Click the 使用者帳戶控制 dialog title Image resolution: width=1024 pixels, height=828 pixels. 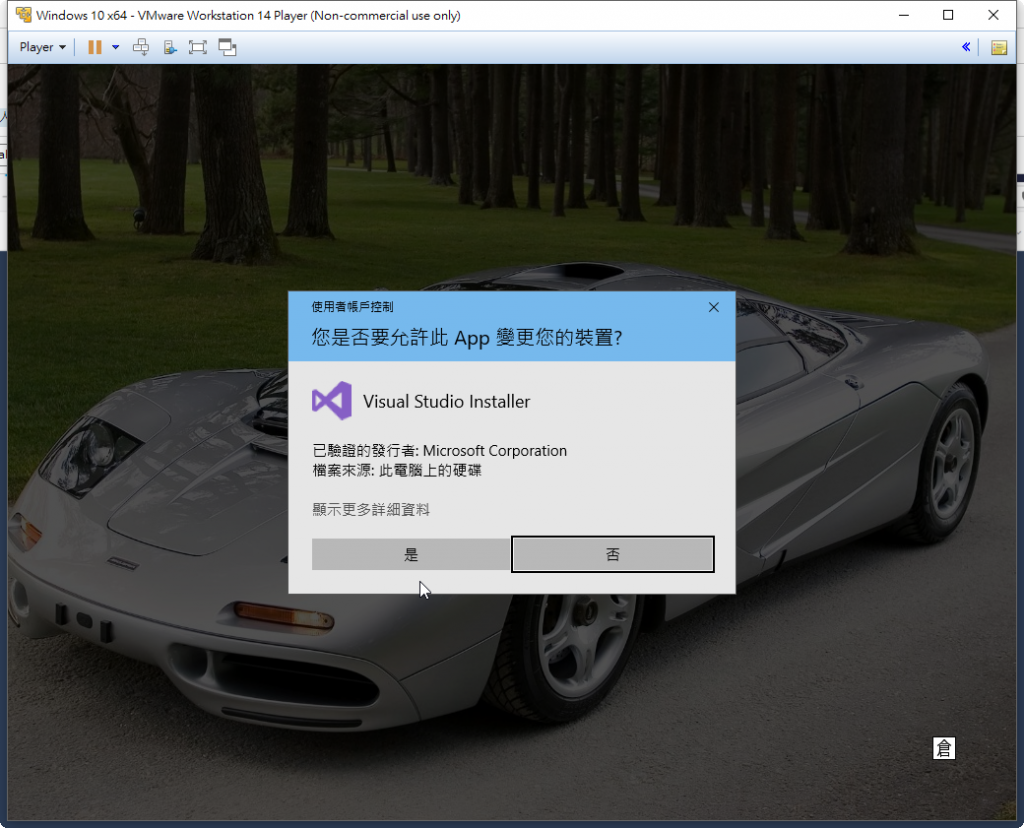click(353, 307)
